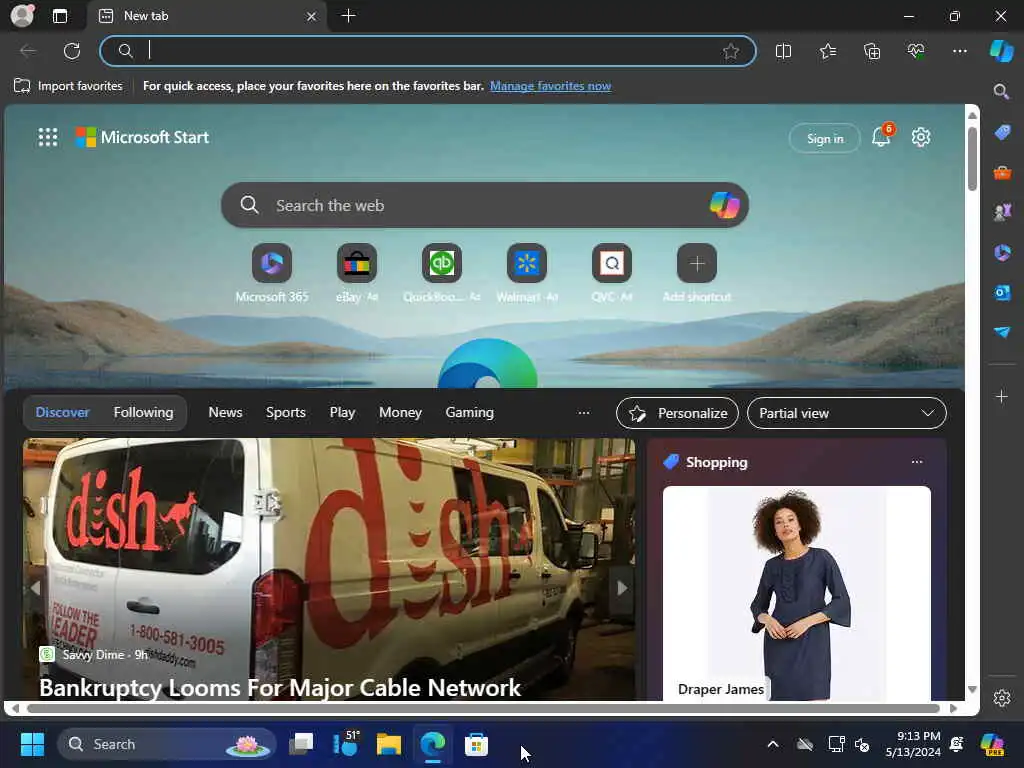Click the Sign in button
This screenshot has width=1024, height=768.
click(x=825, y=138)
